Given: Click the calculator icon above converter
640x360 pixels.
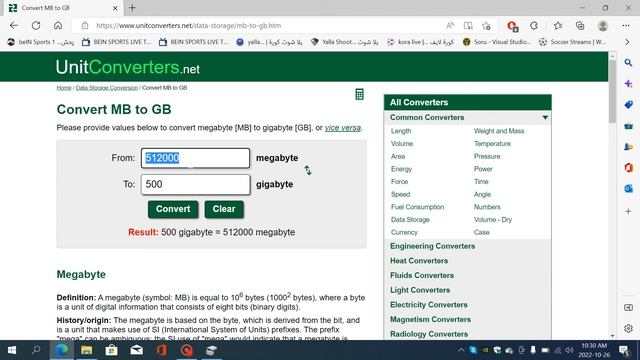Looking at the screenshot, I should pos(359,94).
